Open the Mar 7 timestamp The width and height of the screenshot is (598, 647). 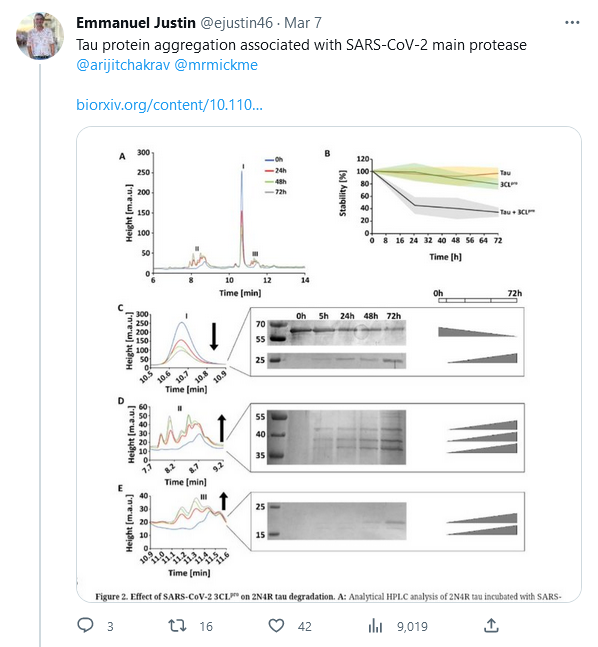coord(303,23)
